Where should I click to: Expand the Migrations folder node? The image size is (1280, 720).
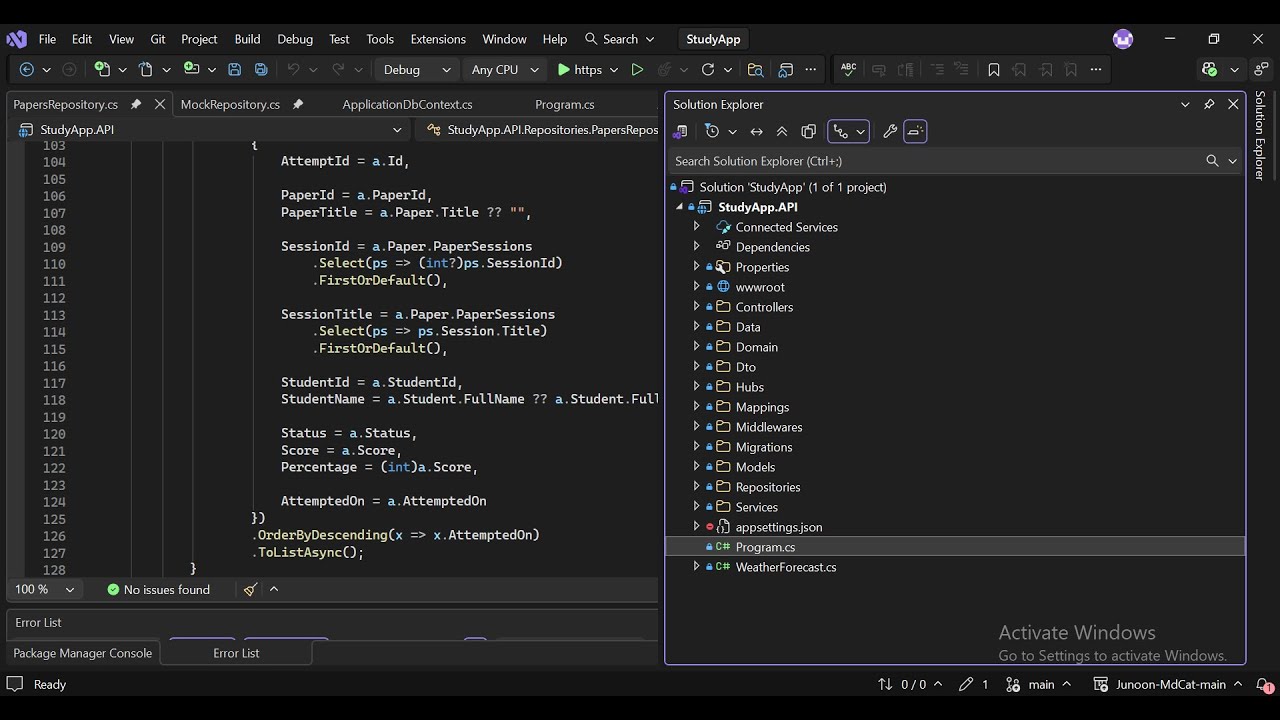coord(697,447)
